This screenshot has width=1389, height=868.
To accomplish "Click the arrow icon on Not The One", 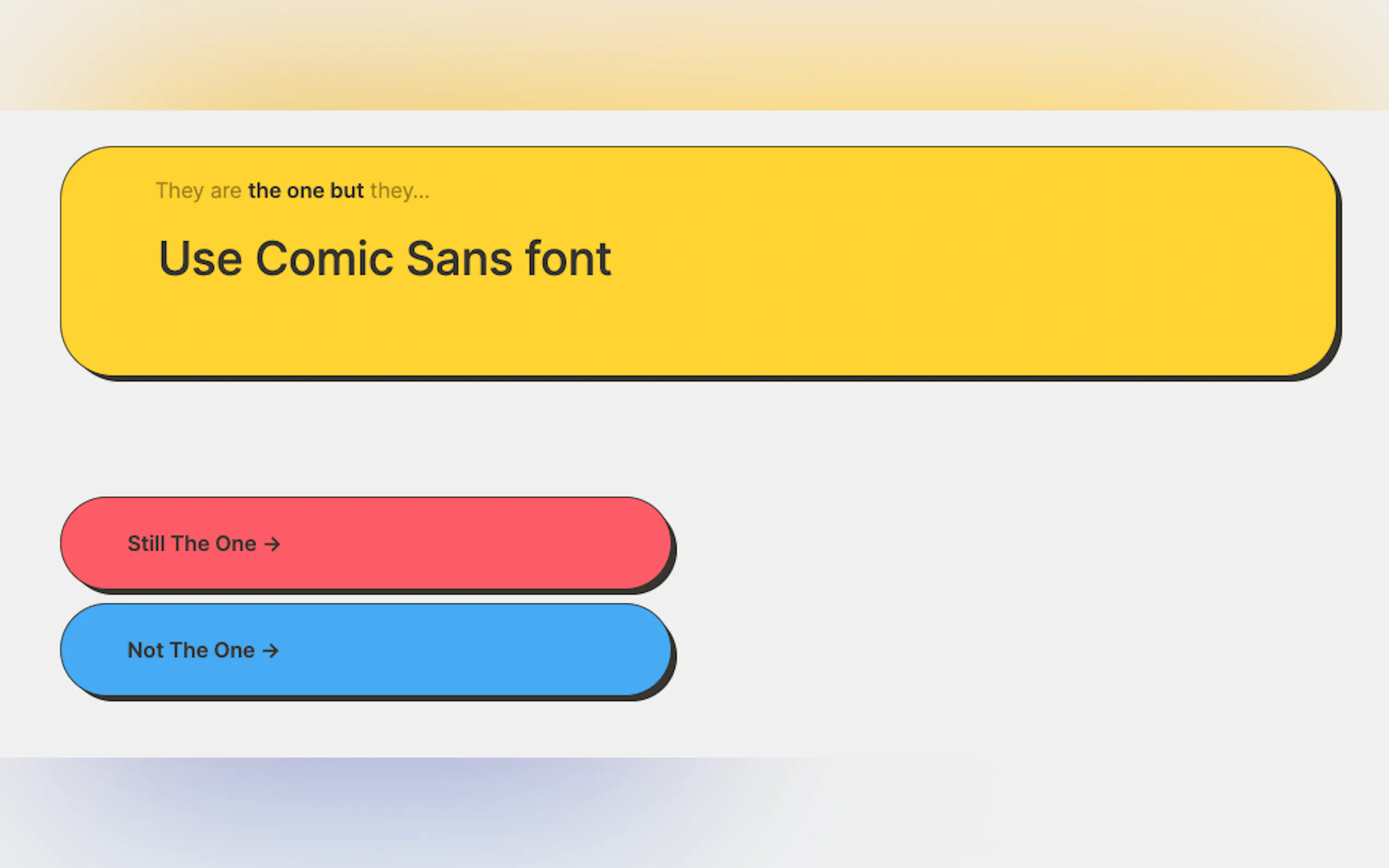I will (x=271, y=650).
